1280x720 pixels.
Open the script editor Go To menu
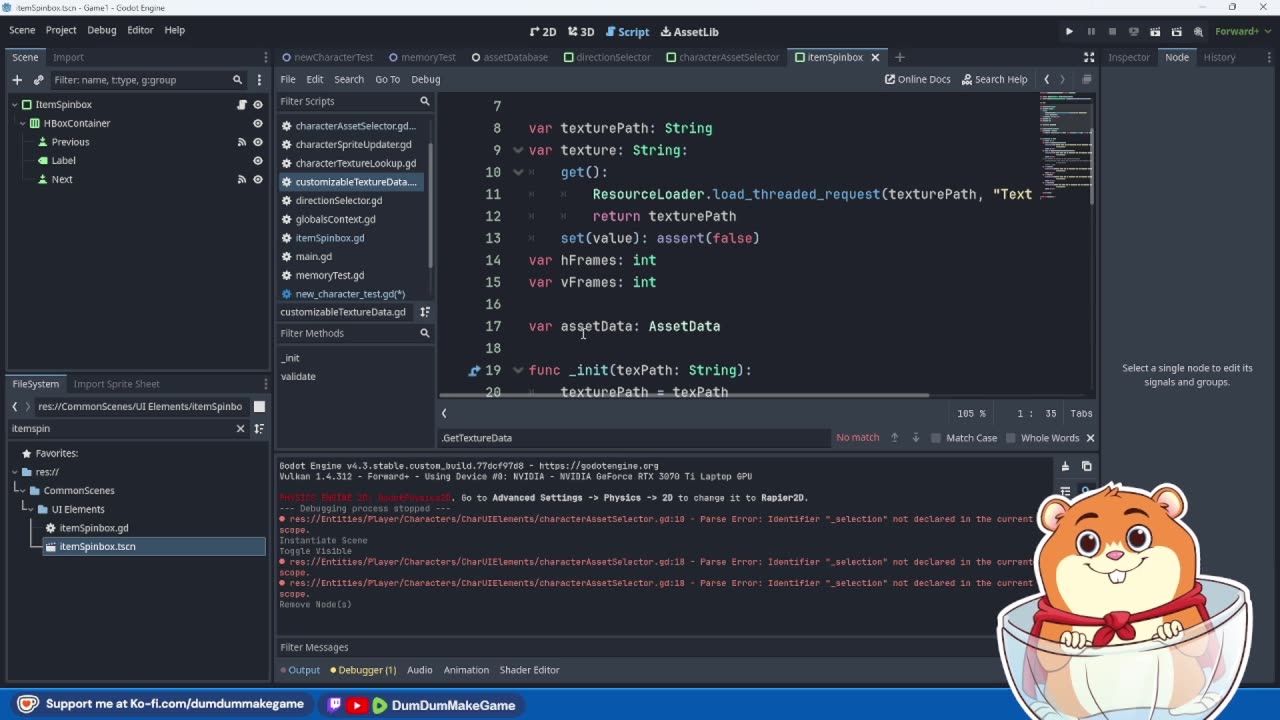pos(387,80)
